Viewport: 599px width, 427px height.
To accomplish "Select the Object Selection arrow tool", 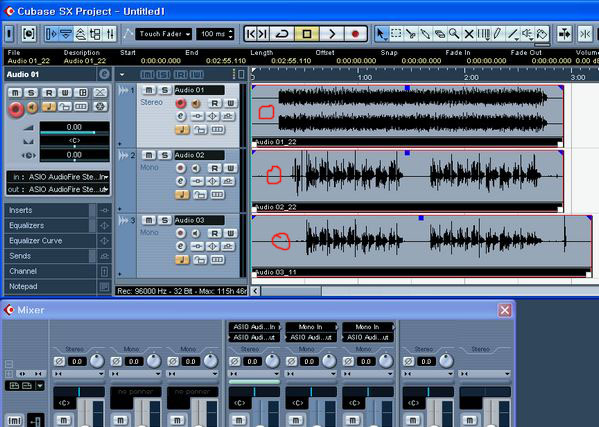I will [x=381, y=34].
